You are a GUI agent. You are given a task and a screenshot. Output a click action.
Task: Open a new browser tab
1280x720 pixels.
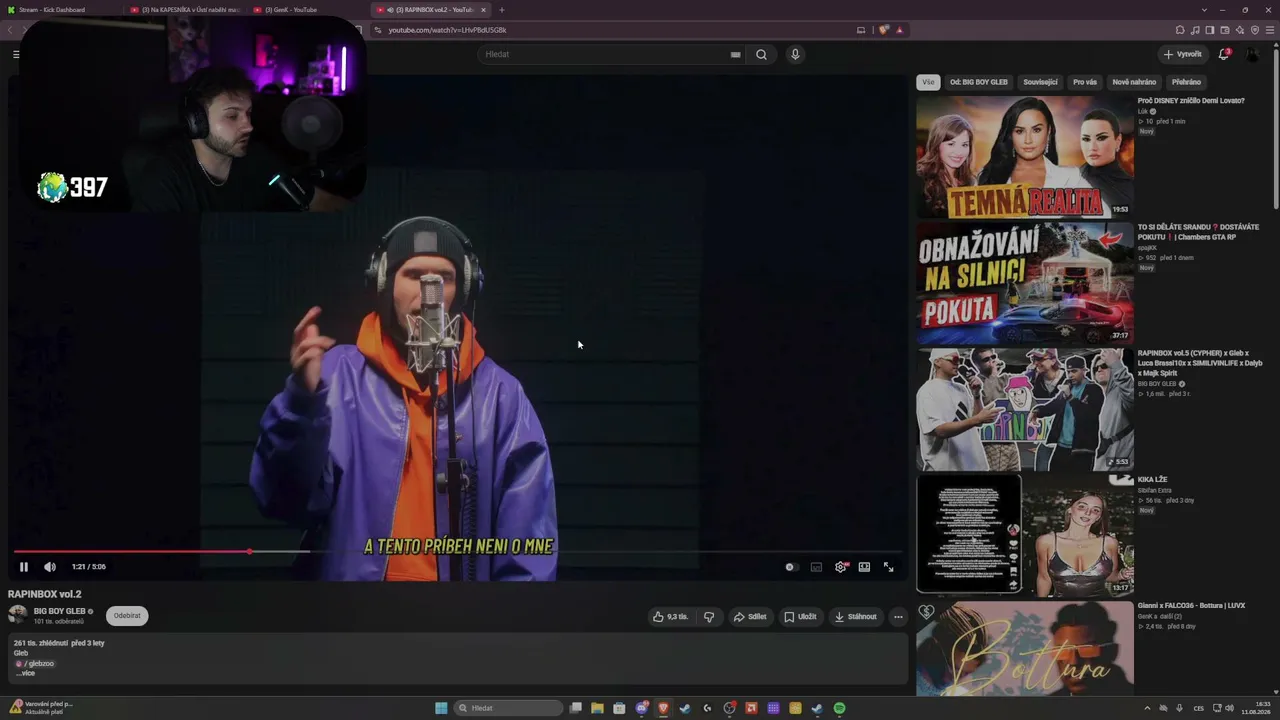coord(502,10)
